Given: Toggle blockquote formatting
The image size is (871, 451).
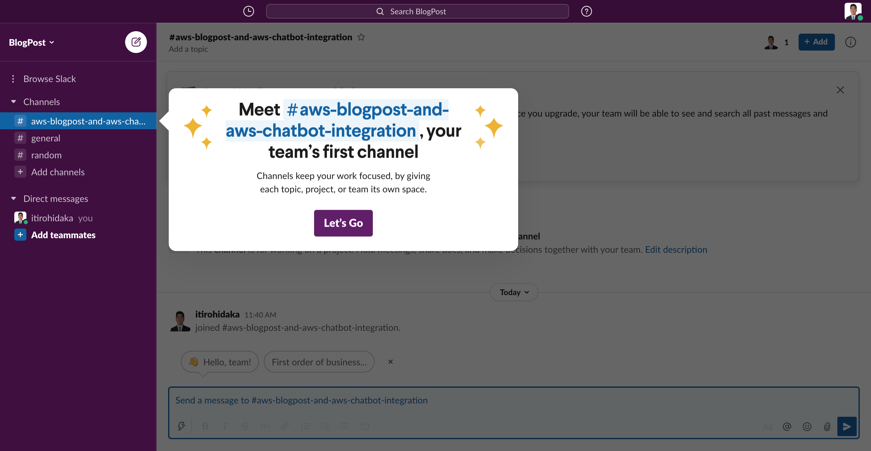Looking at the screenshot, I should 344,427.
